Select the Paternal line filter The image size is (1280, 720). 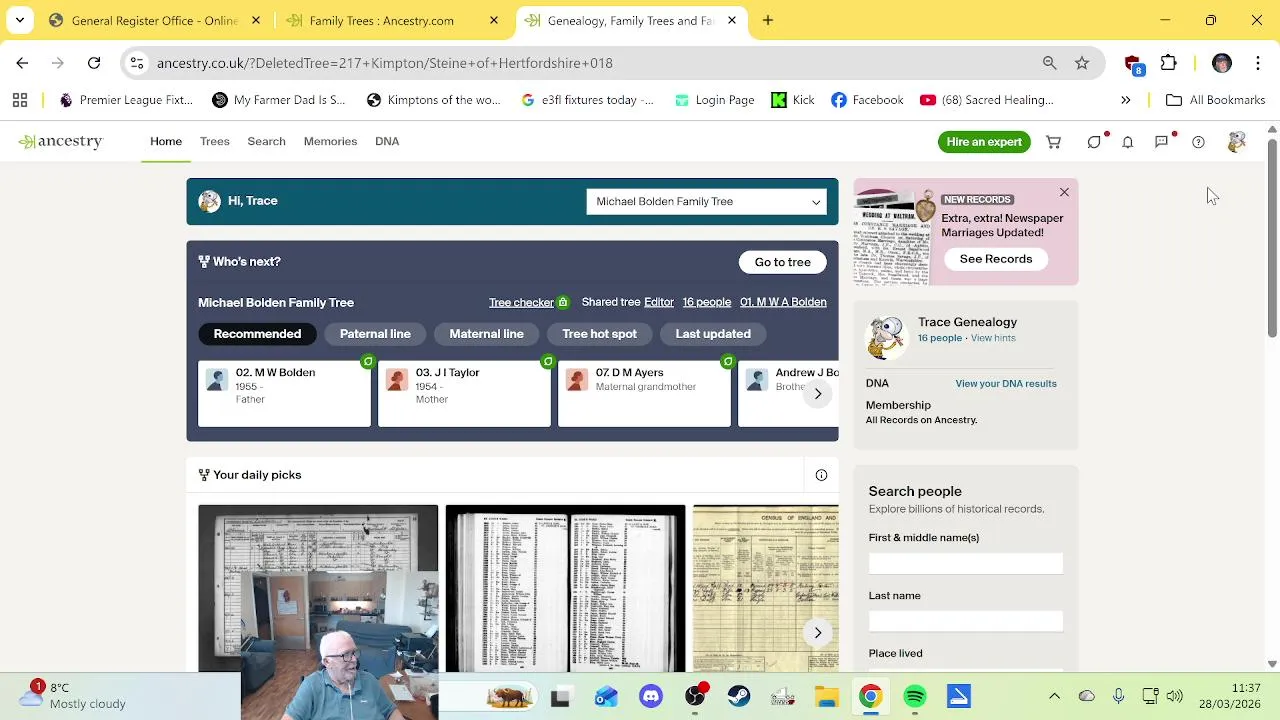[x=375, y=334]
